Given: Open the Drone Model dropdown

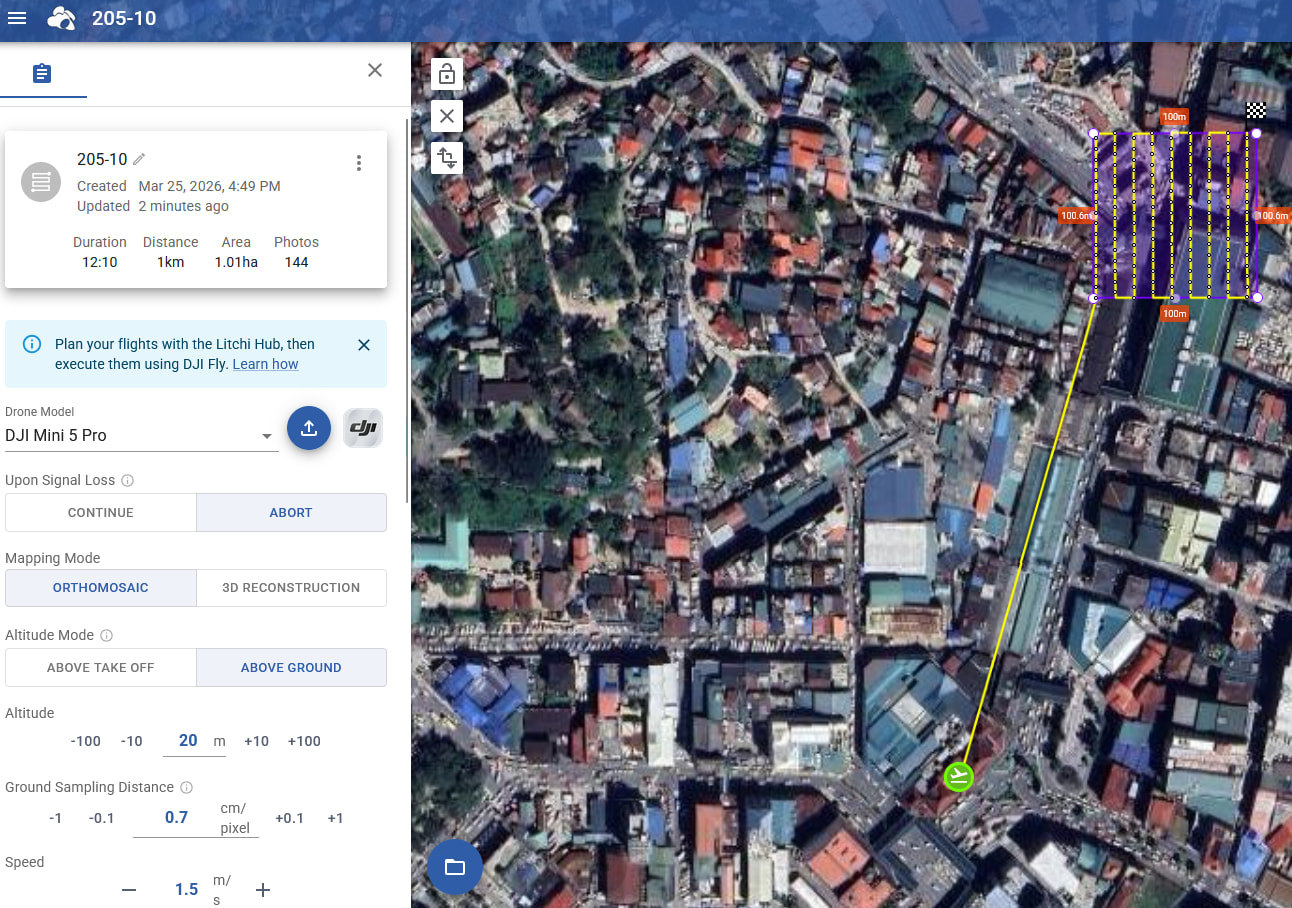Looking at the screenshot, I should (x=140, y=436).
